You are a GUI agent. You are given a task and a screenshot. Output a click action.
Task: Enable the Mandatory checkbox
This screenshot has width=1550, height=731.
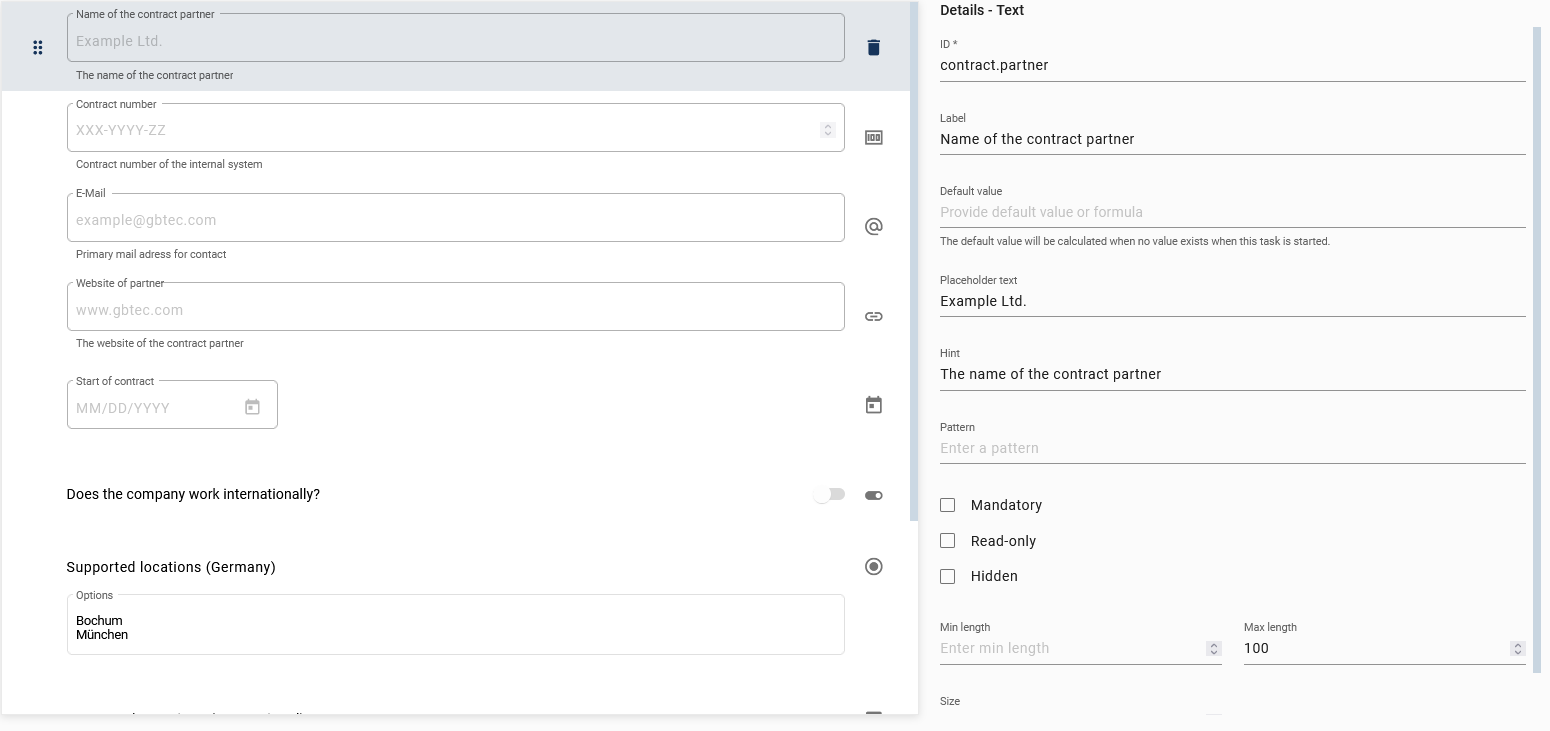coord(947,505)
